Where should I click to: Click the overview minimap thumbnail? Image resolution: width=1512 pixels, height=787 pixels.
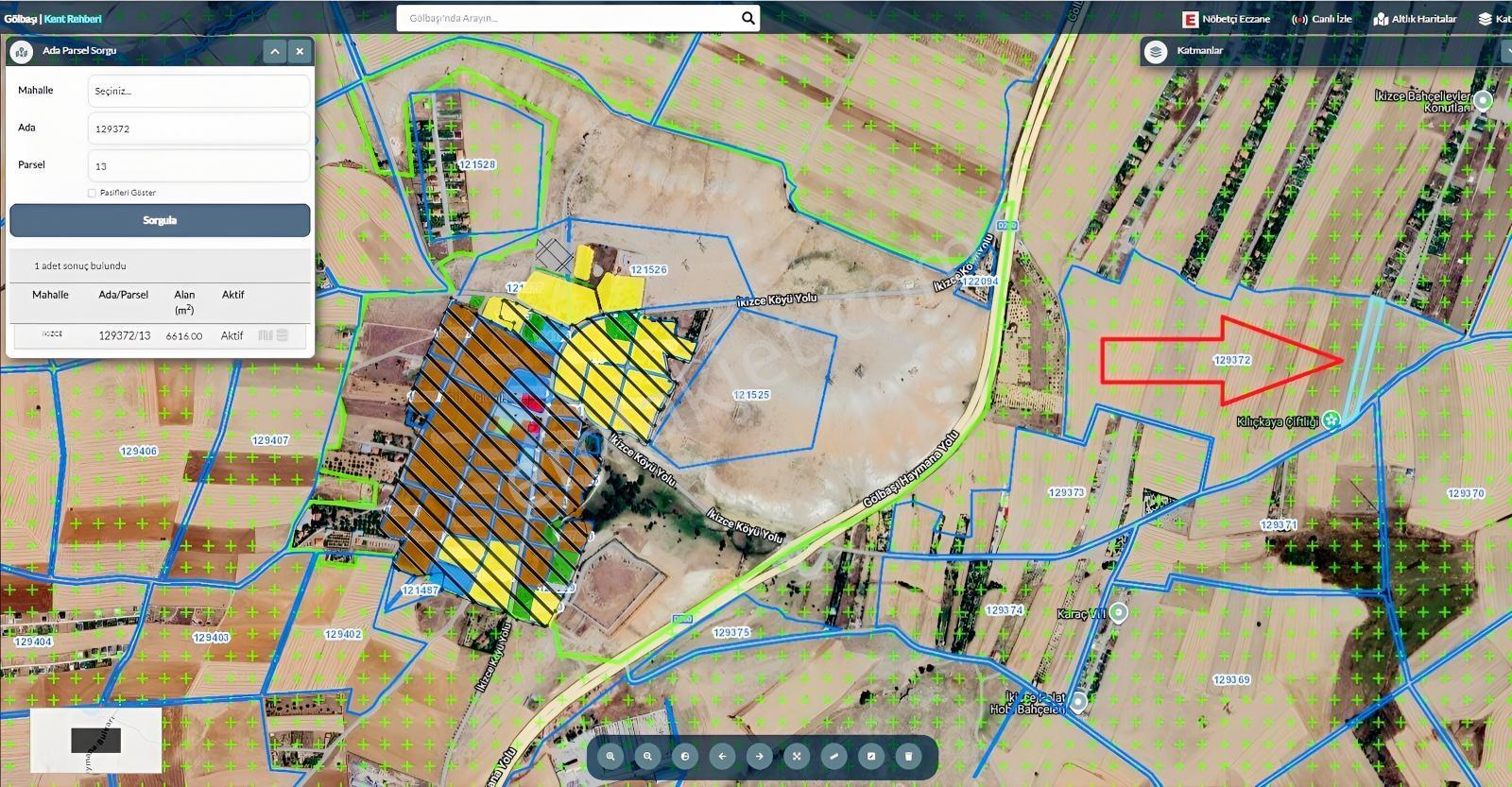click(x=96, y=740)
